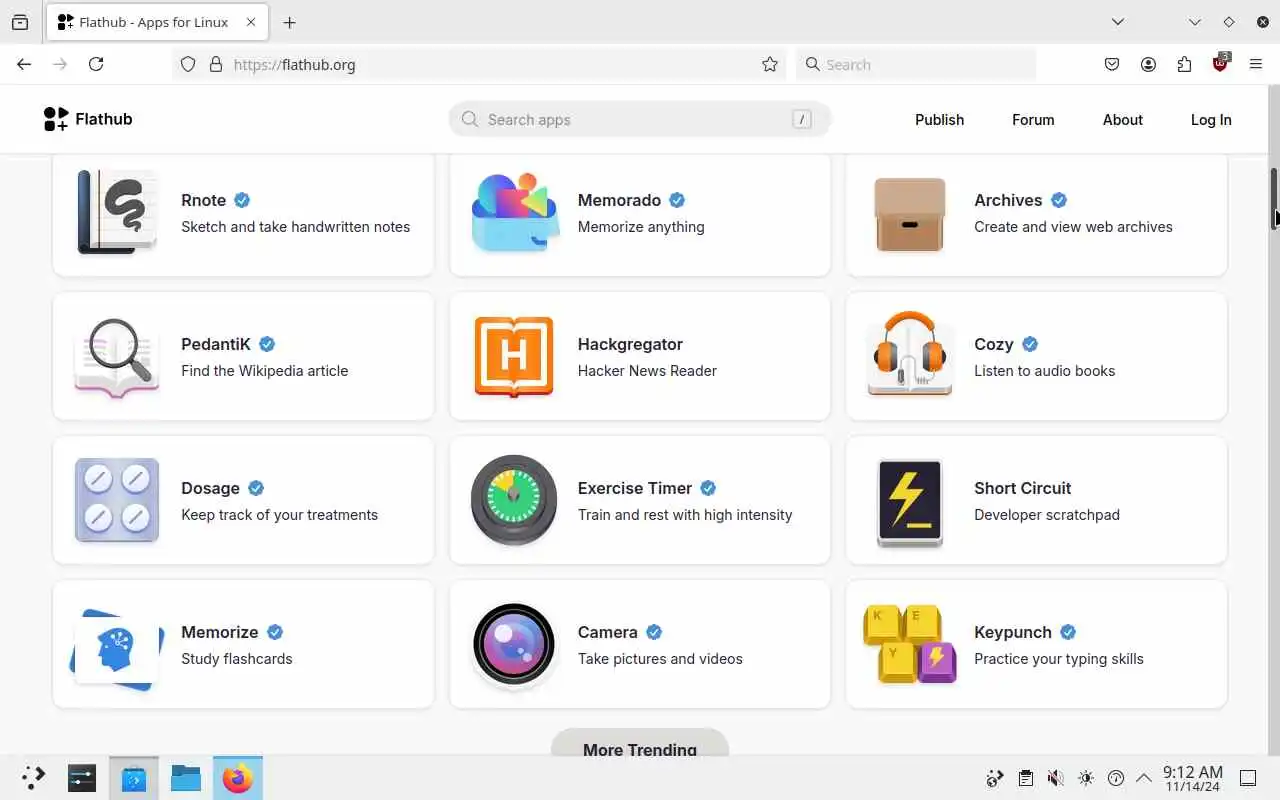Click the More Trending button
Screen dimensions: 1280x800
point(640,748)
